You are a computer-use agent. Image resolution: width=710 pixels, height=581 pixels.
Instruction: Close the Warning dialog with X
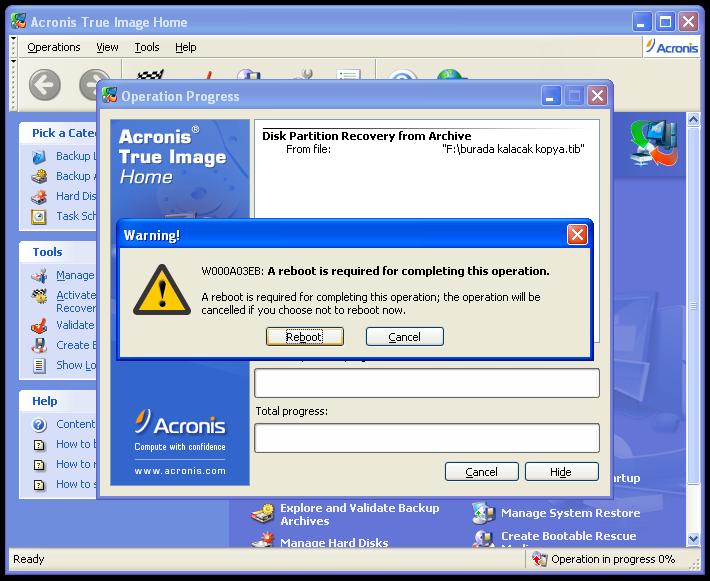(x=577, y=235)
